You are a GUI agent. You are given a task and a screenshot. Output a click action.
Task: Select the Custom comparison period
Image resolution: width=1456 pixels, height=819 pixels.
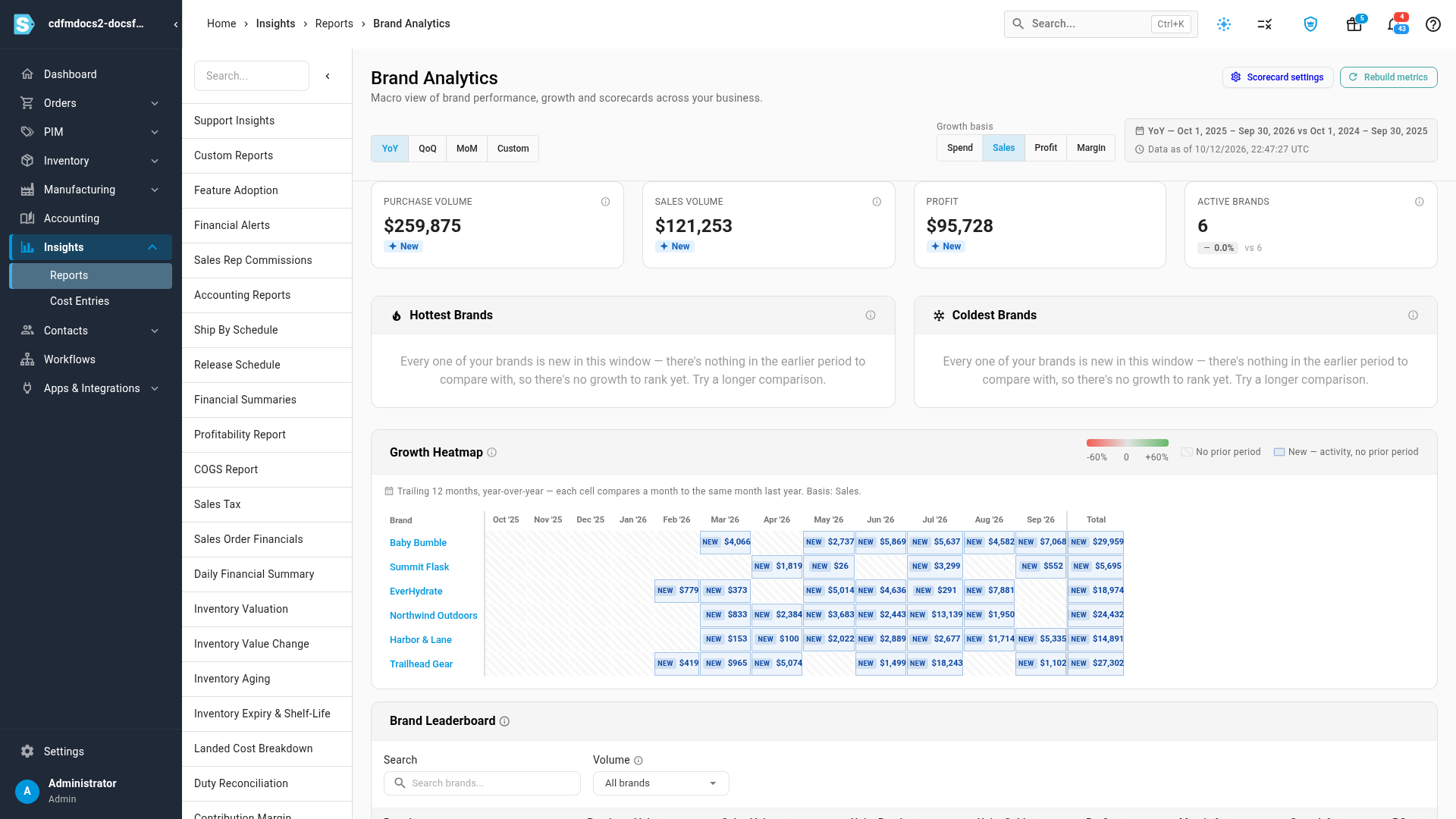coord(513,149)
